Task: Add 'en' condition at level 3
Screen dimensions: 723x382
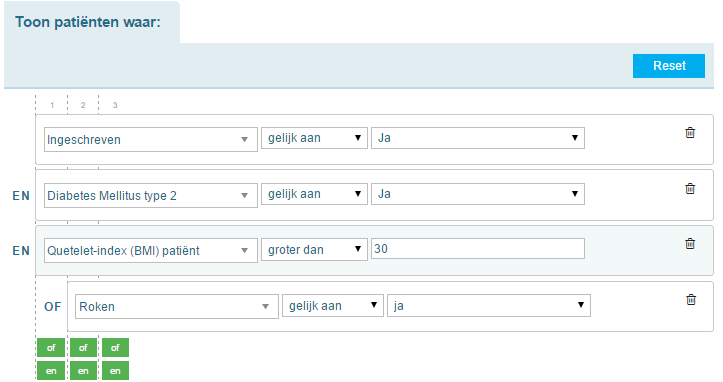Action: pyautogui.click(x=115, y=370)
